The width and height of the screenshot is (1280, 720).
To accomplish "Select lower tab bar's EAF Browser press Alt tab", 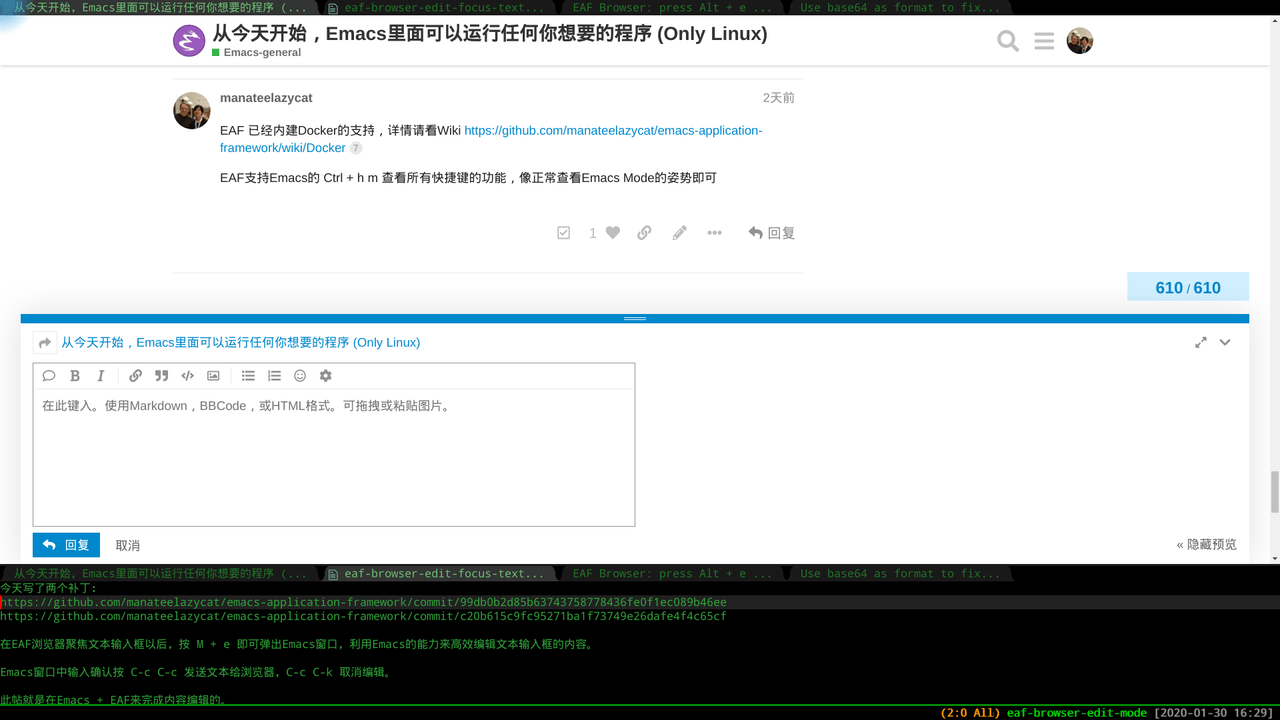I will [x=670, y=574].
